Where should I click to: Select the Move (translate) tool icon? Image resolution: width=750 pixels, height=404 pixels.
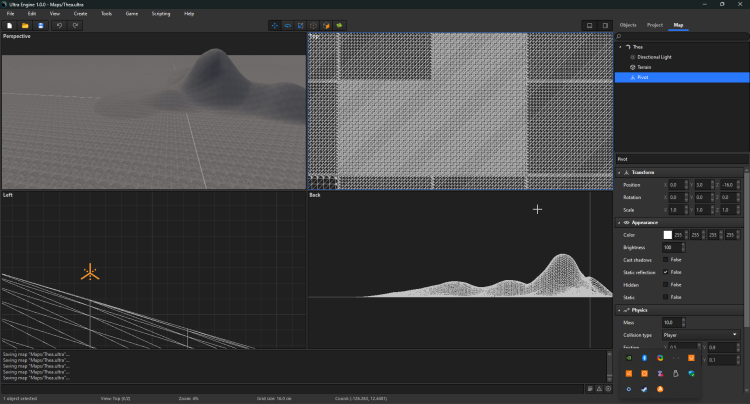275,25
